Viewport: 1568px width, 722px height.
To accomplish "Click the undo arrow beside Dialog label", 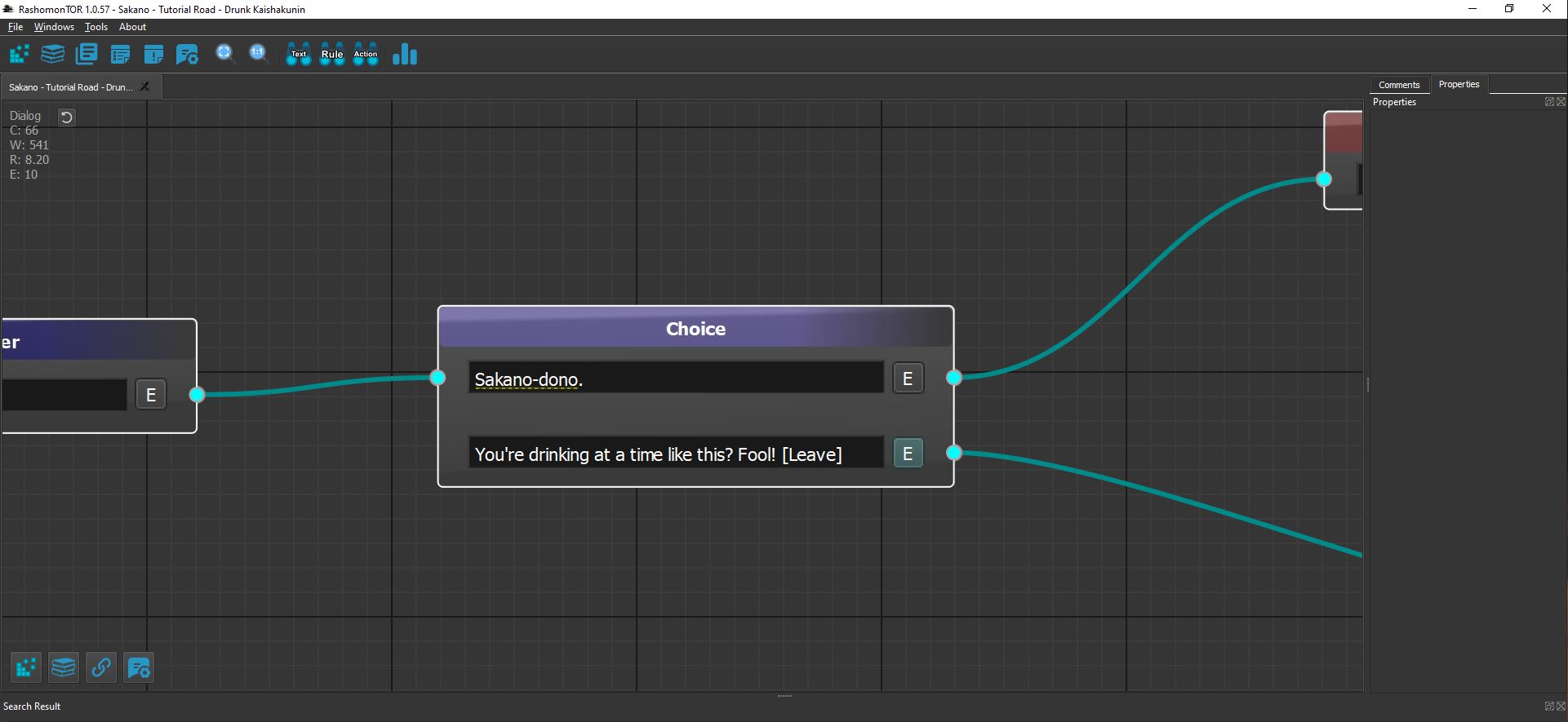I will (67, 117).
